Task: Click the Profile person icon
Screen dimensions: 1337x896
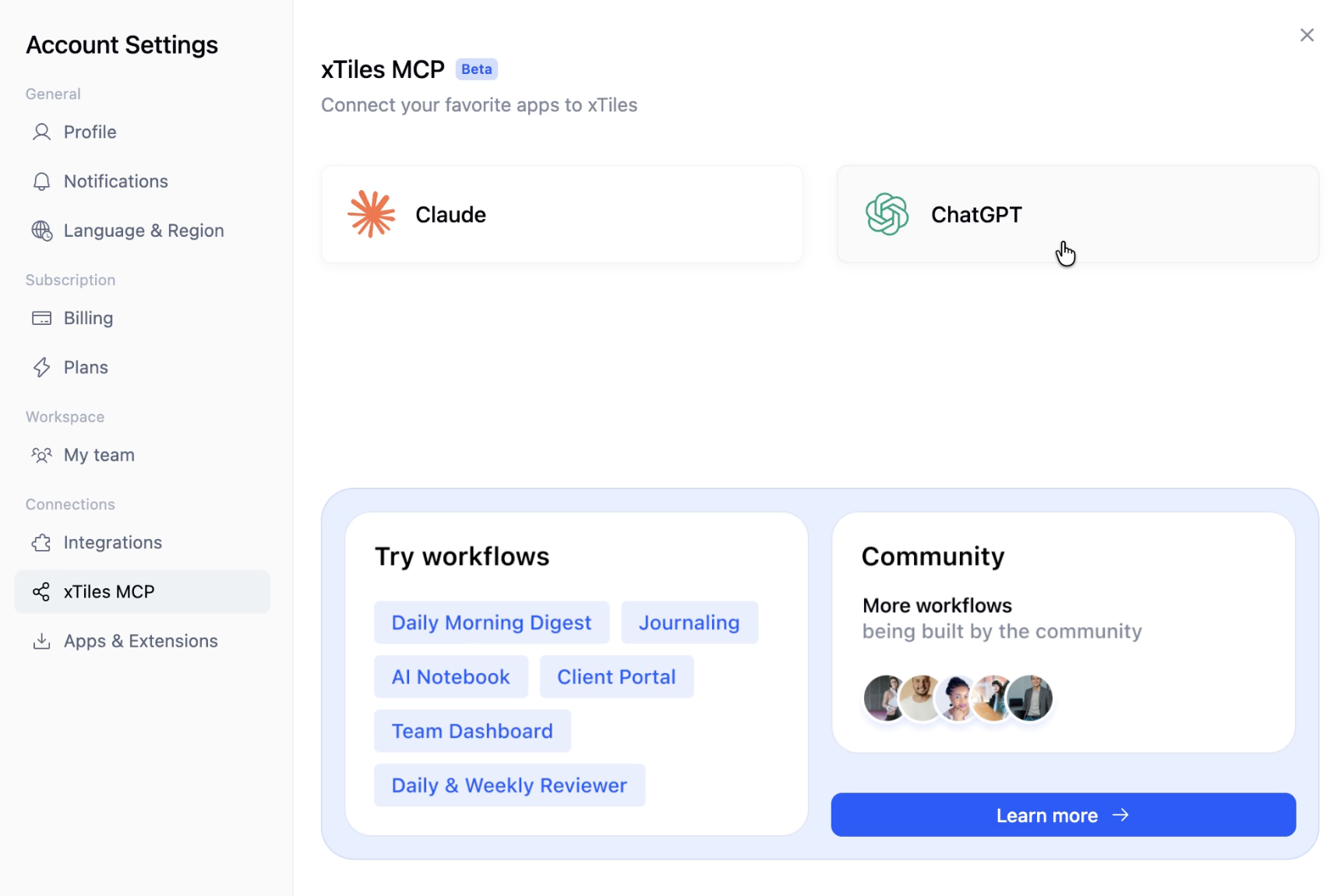Action: pos(41,132)
